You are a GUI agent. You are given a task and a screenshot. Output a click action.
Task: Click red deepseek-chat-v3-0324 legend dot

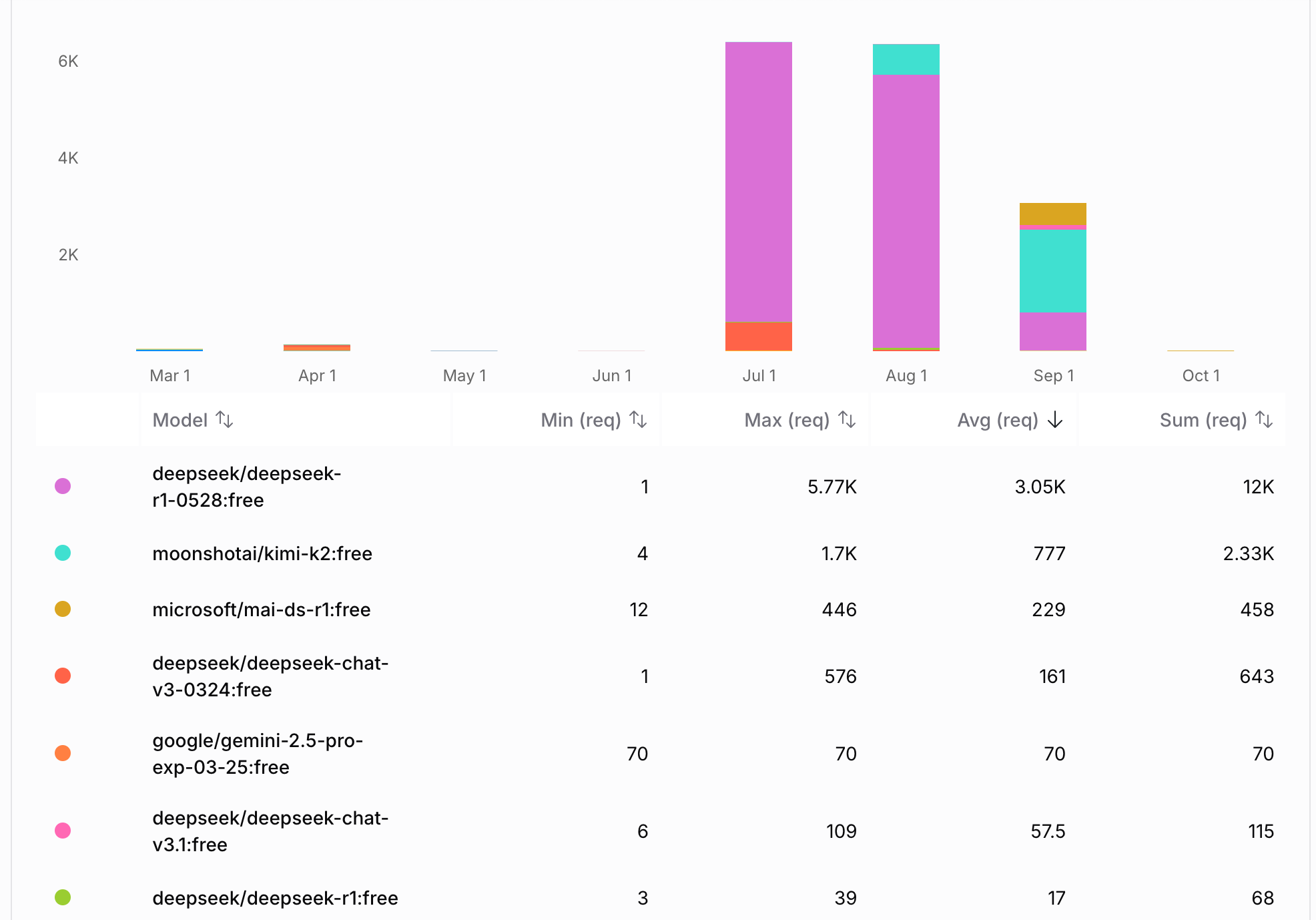pos(63,676)
